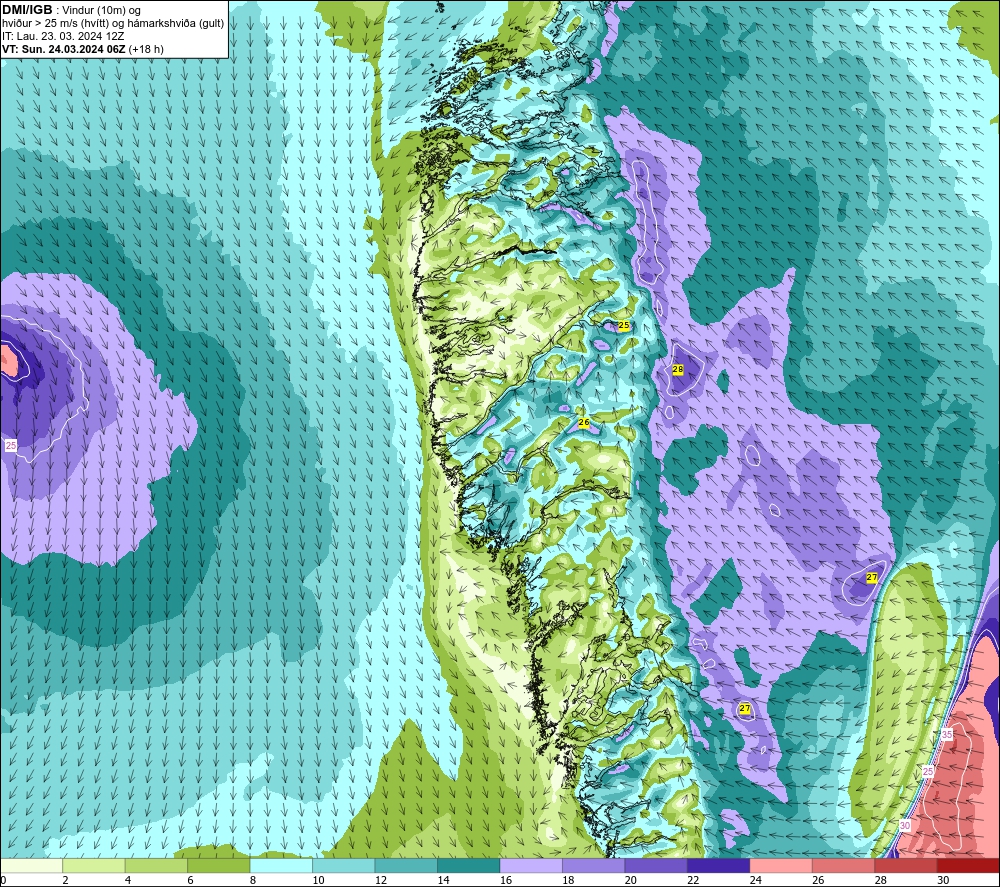Click the white contour label '35'
Viewport: 1000px width, 887px height.
click(x=946, y=735)
